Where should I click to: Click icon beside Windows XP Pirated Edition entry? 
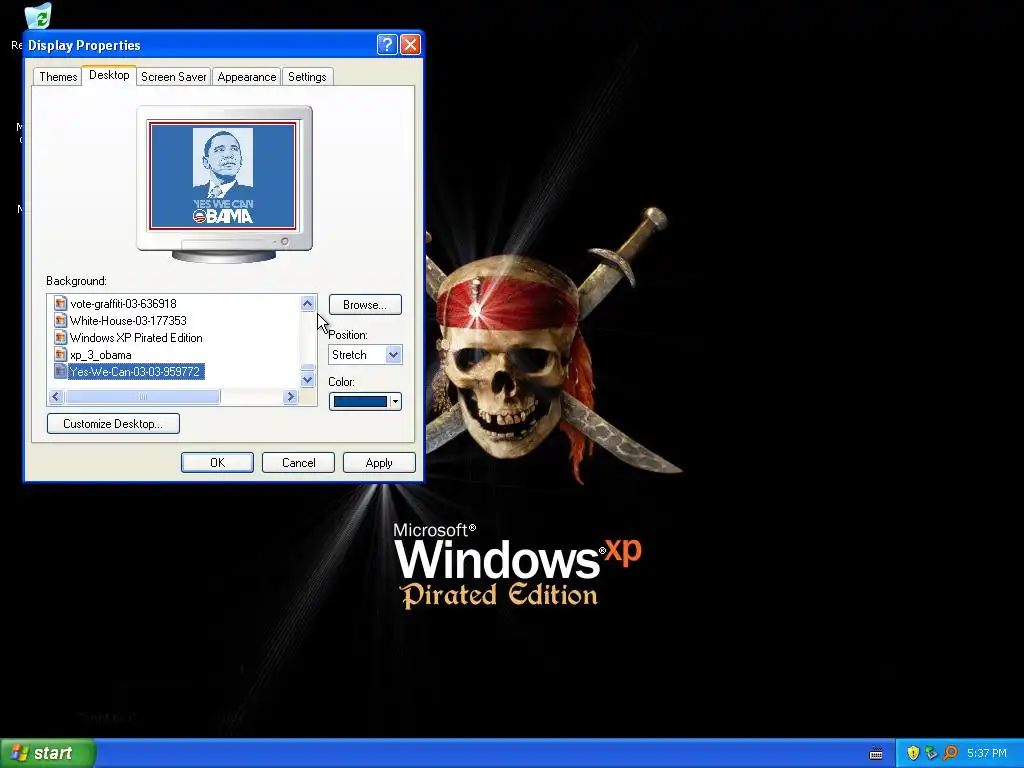(x=60, y=338)
